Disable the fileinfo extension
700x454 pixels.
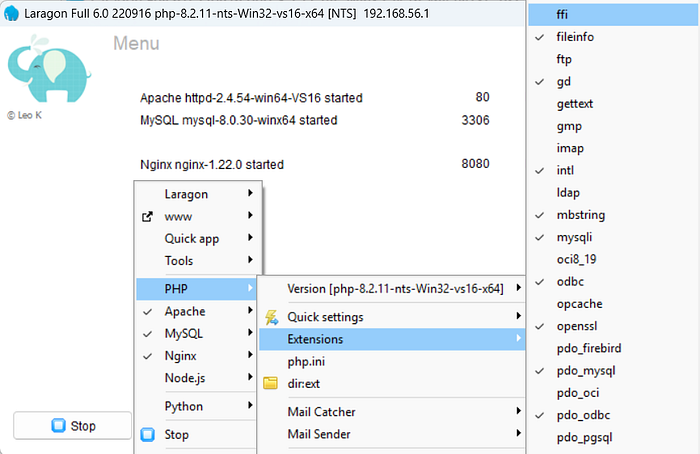(x=613, y=37)
